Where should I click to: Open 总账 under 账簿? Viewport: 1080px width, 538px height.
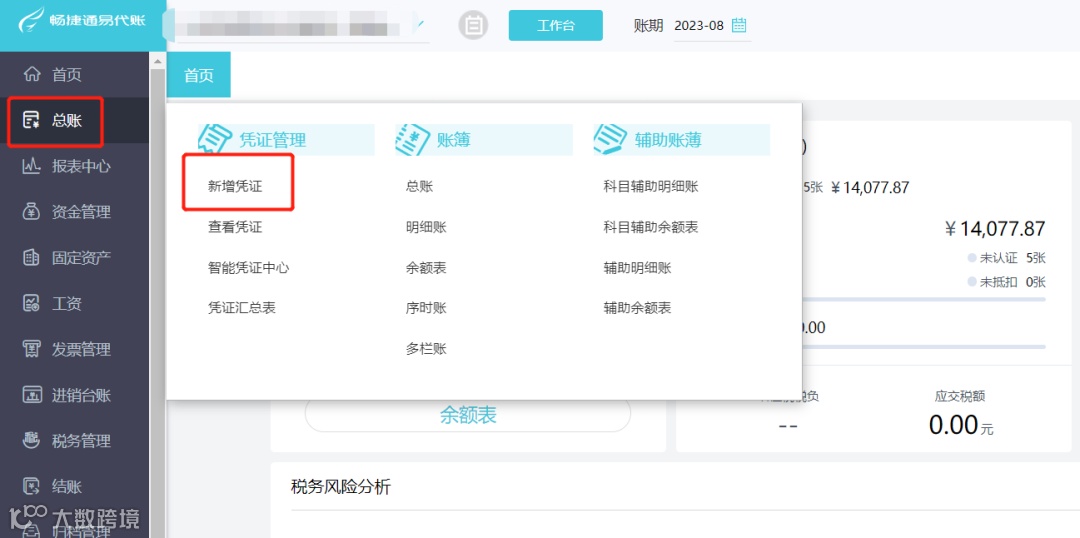click(419, 186)
